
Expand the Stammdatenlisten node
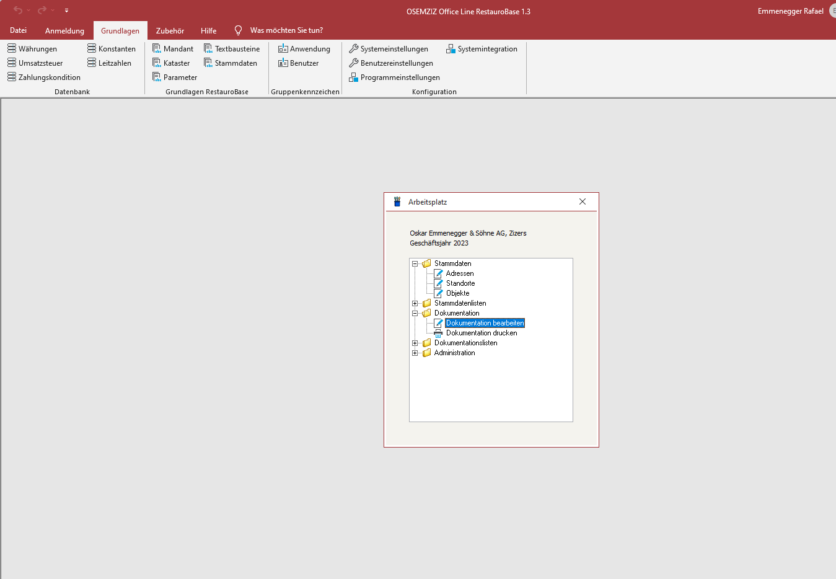[x=414, y=301]
